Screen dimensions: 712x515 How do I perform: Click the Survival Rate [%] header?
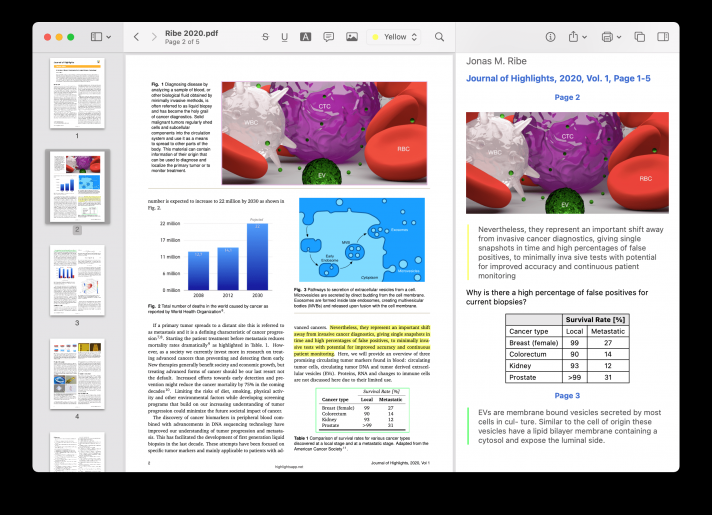pos(595,319)
